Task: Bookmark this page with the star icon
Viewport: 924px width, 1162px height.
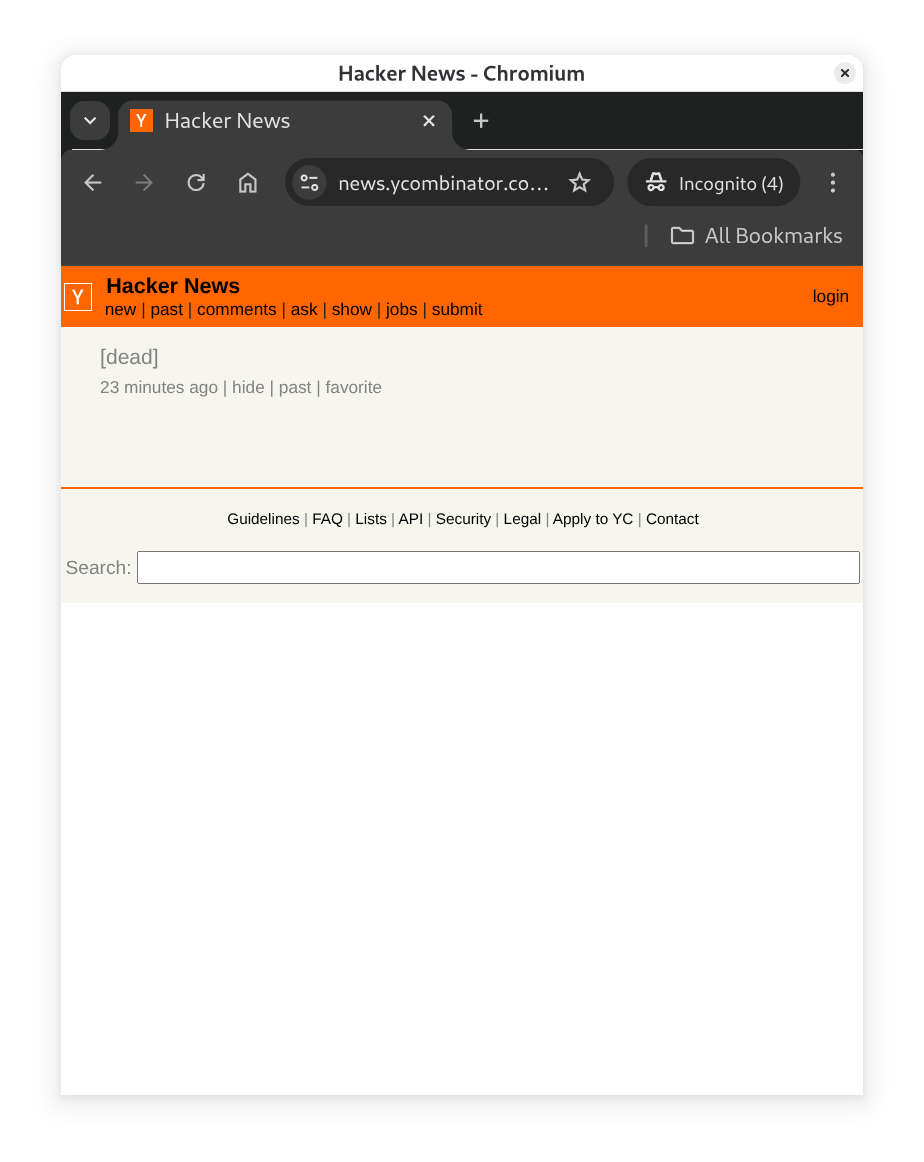Action: (580, 182)
